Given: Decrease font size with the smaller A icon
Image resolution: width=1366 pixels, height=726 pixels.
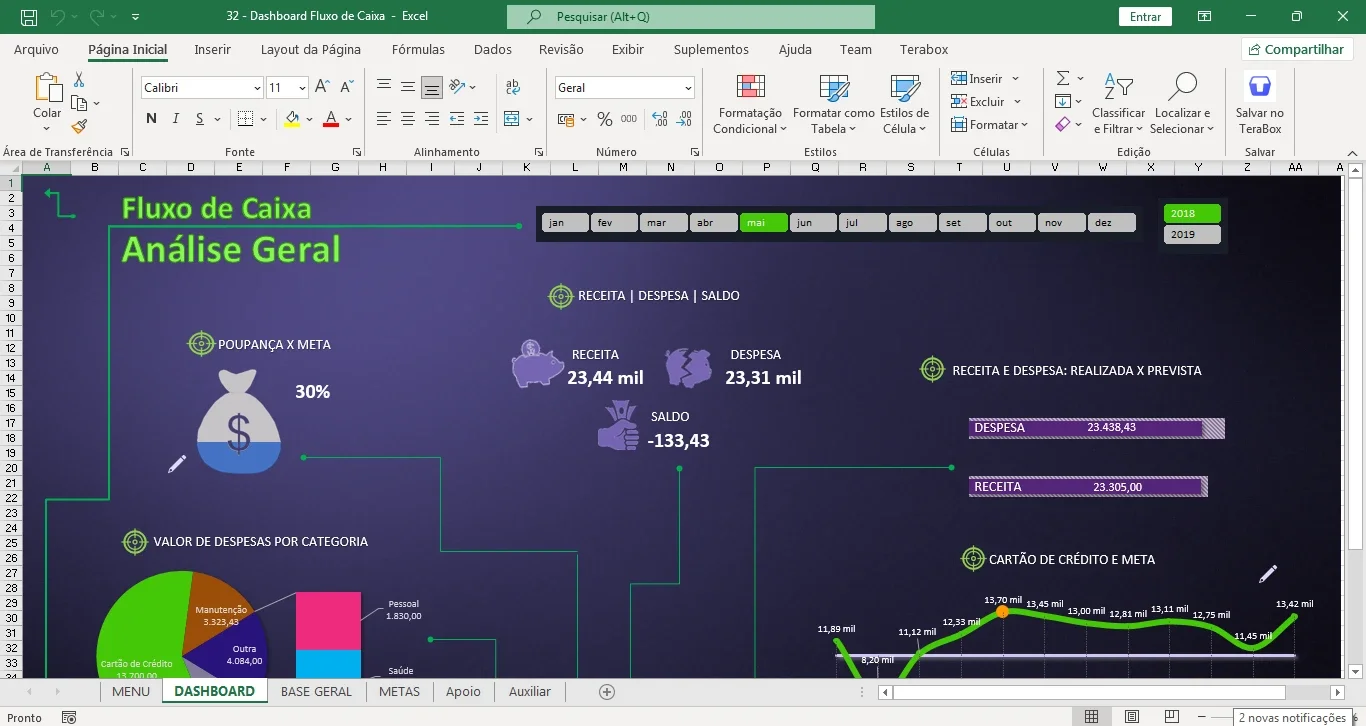Looking at the screenshot, I should pos(346,88).
